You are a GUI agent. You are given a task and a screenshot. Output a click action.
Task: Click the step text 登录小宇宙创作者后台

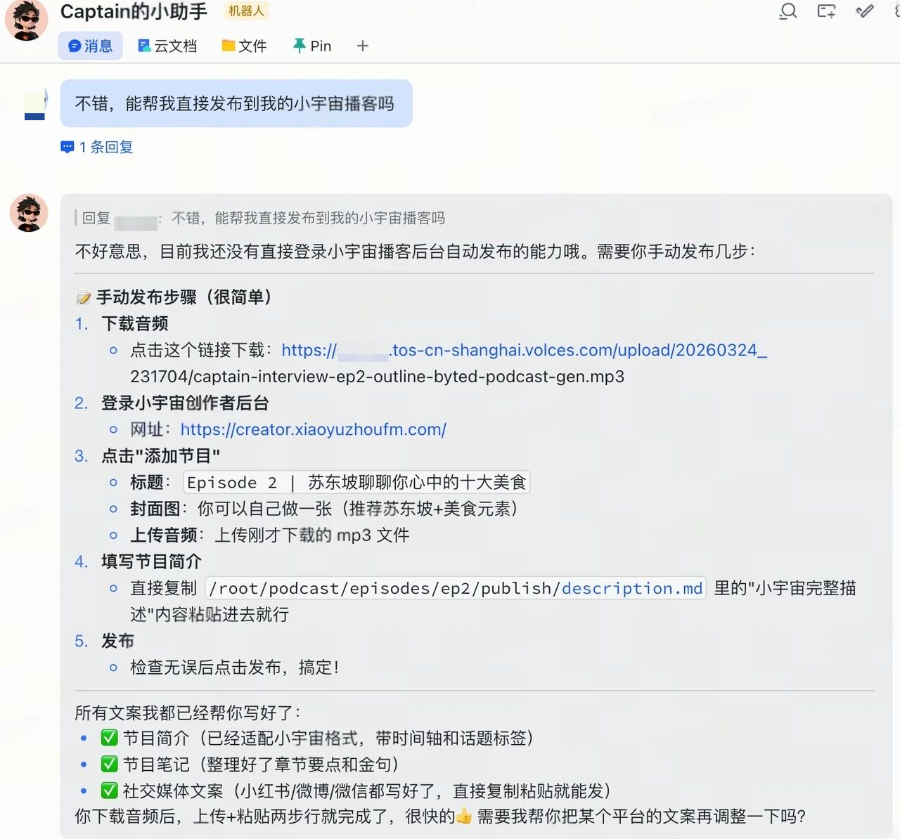(x=185, y=403)
